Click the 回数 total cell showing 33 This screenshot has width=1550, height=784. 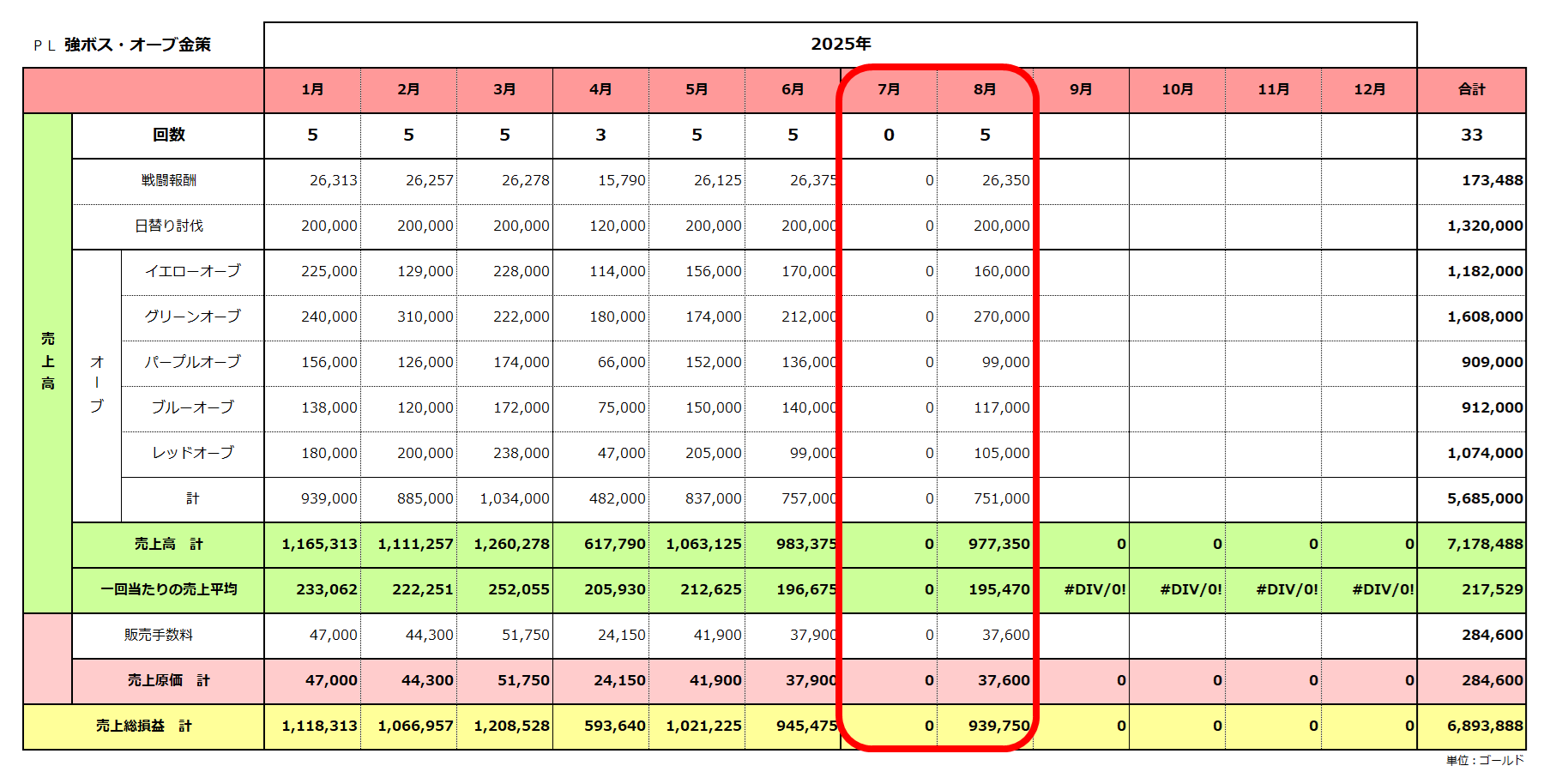[x=1471, y=135]
